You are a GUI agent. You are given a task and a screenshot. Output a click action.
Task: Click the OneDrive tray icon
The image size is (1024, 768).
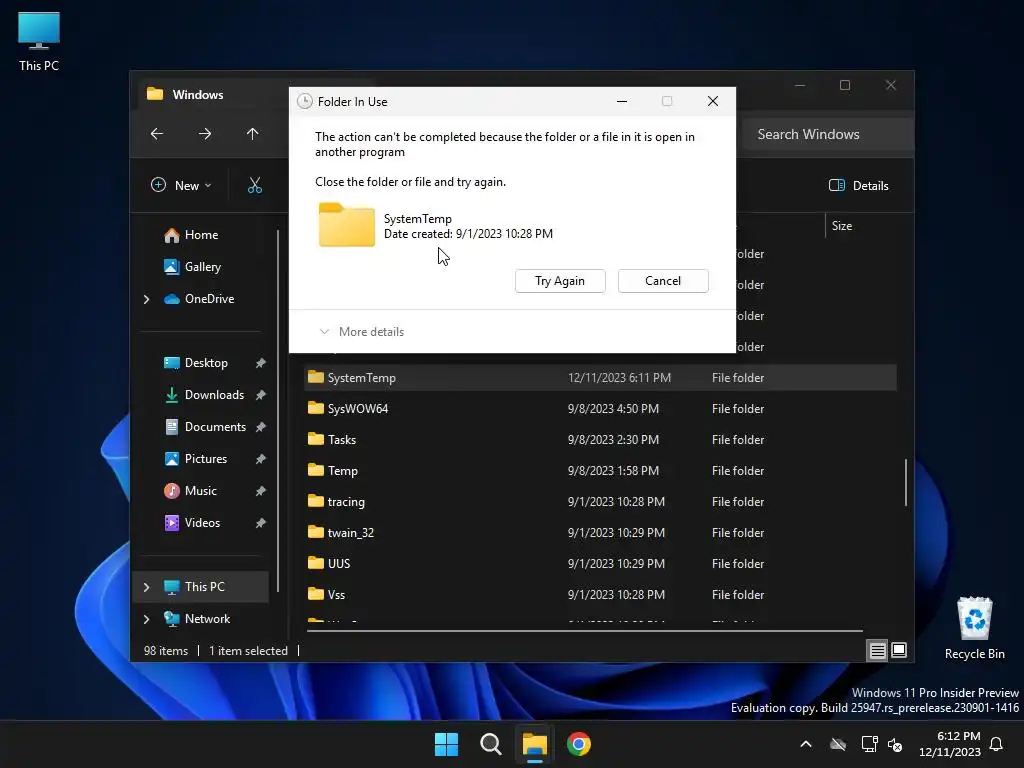(838, 744)
